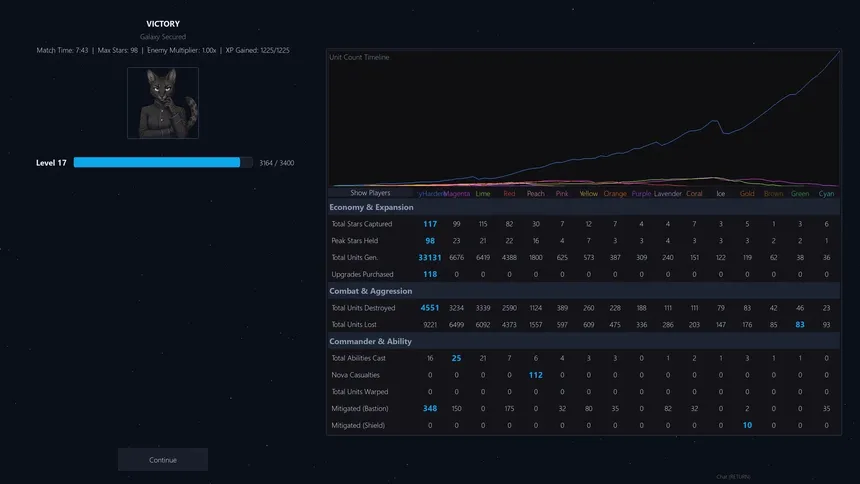860x484 pixels.
Task: Toggle the Lavender player legend label
Action: click(667, 194)
